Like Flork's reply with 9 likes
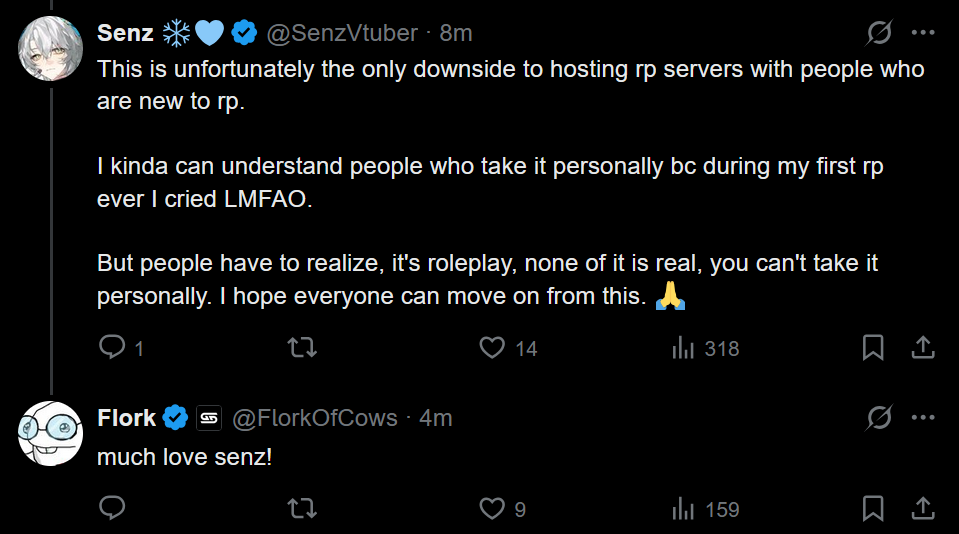 491,508
